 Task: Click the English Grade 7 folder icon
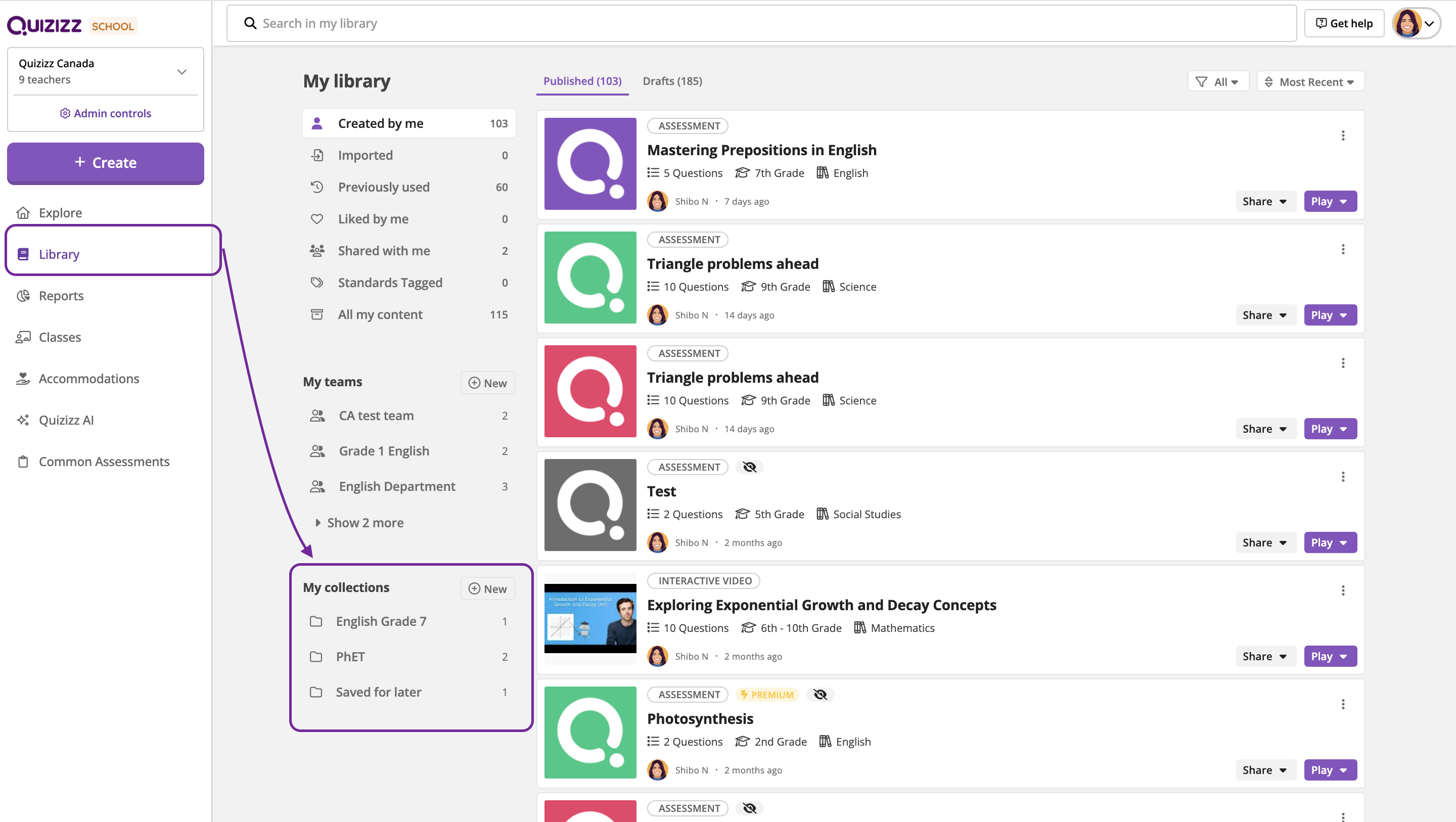[x=316, y=621]
